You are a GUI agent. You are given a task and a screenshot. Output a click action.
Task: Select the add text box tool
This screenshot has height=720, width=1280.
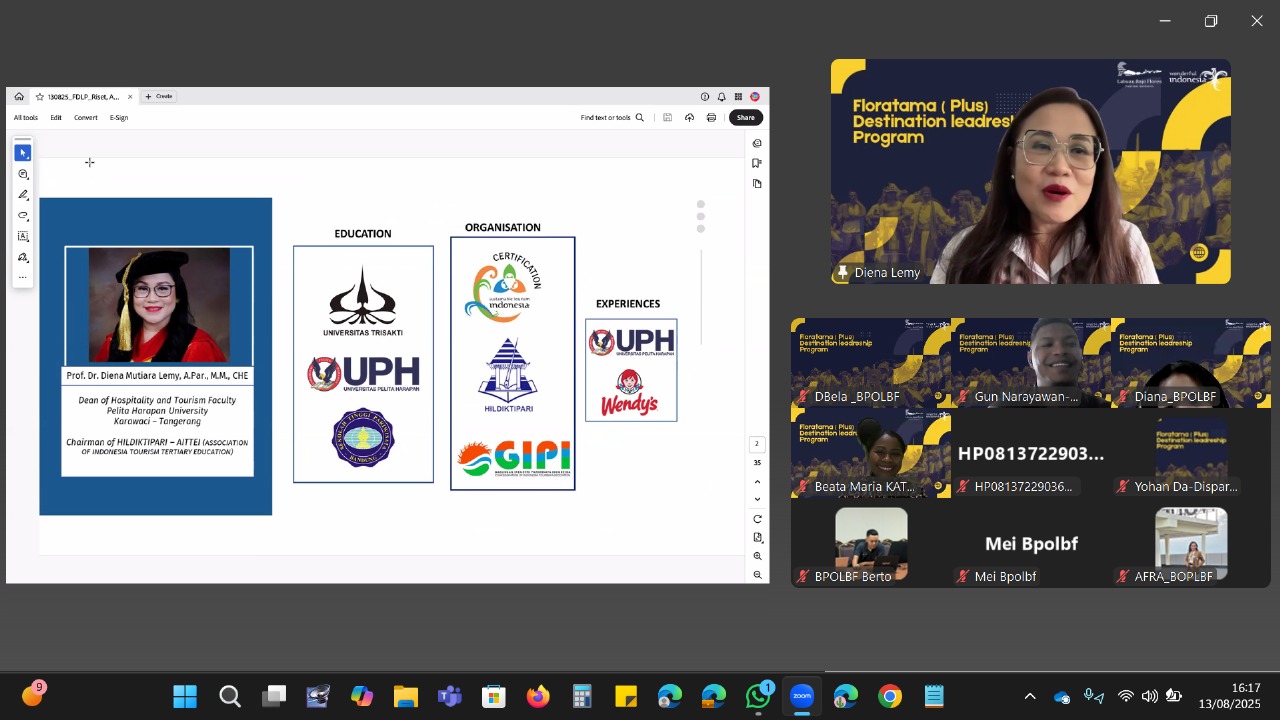23,237
